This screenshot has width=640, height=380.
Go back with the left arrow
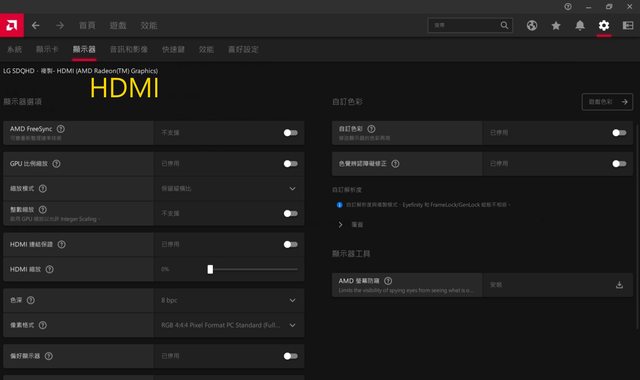[36, 25]
